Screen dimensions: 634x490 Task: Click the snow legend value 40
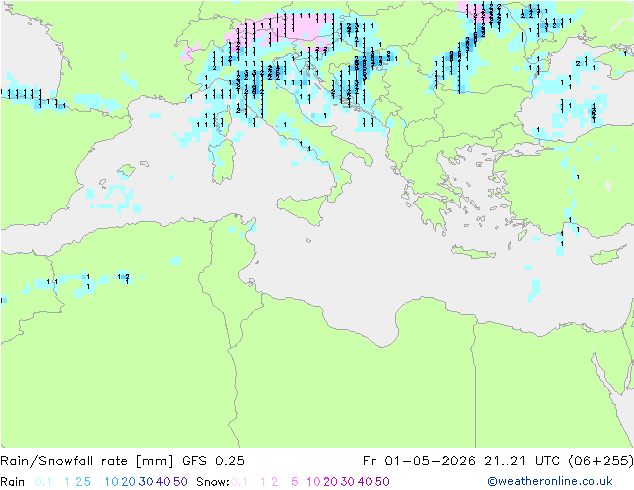click(x=365, y=482)
